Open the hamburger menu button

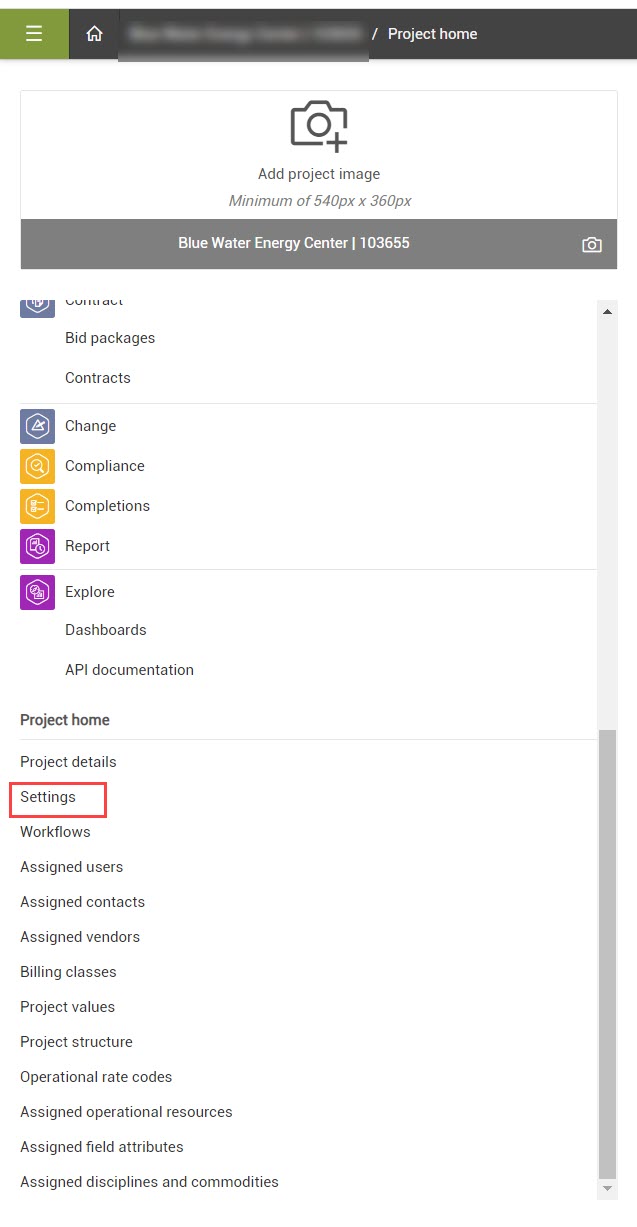click(34, 34)
